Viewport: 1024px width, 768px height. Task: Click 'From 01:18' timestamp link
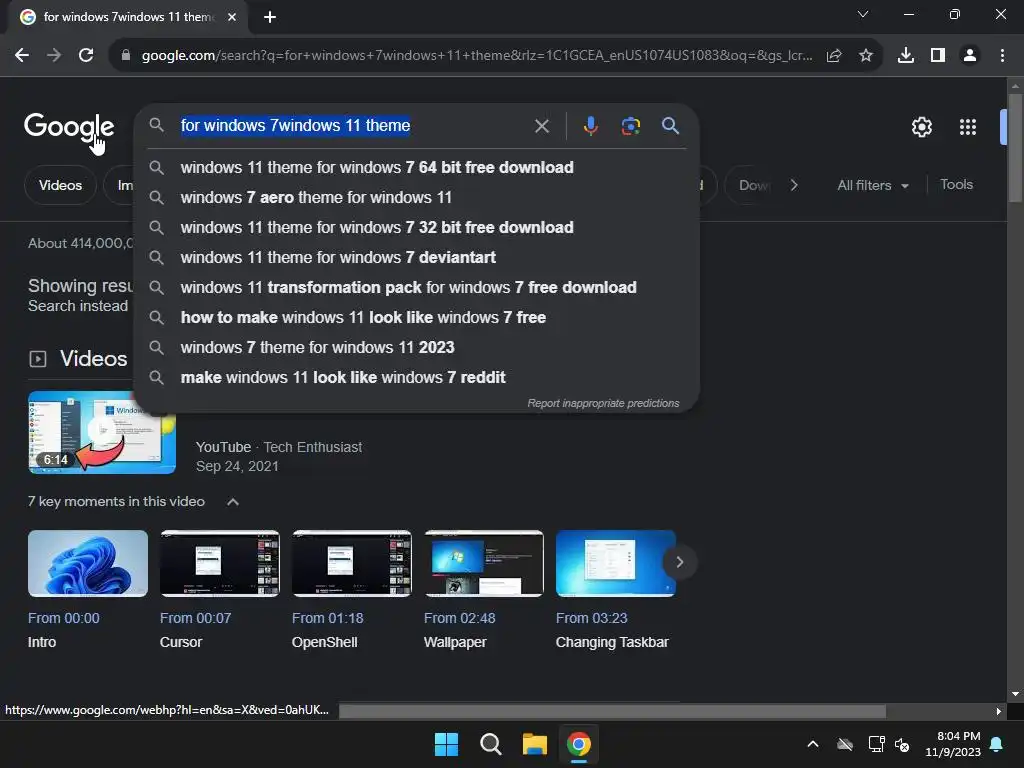[x=327, y=618]
